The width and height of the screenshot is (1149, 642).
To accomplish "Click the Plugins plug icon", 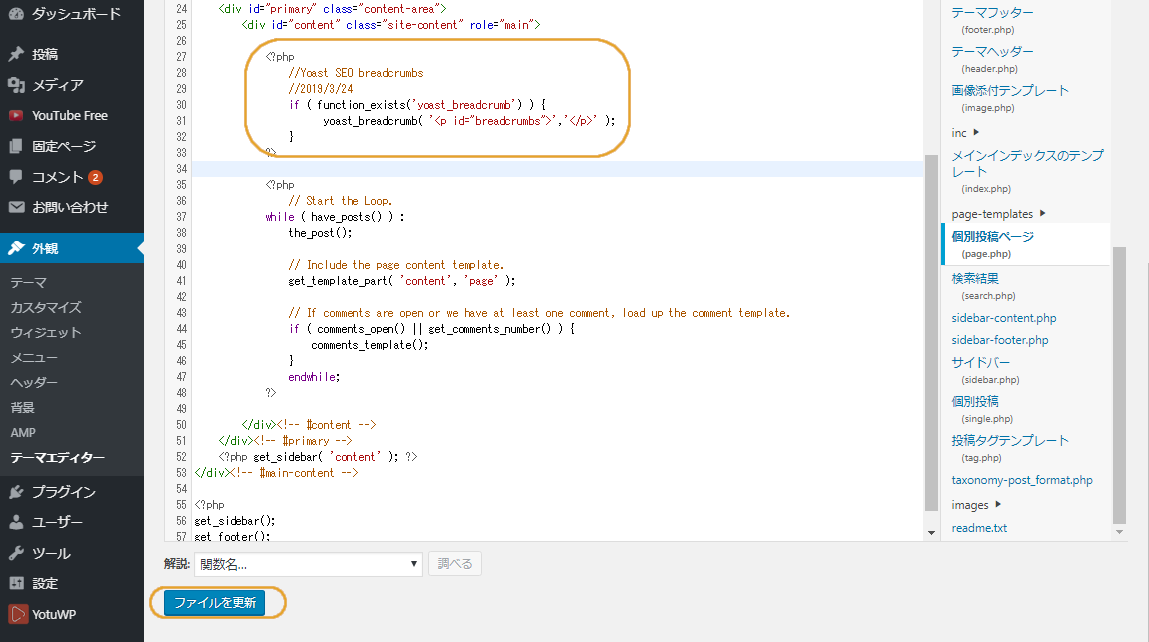I will pyautogui.click(x=16, y=492).
